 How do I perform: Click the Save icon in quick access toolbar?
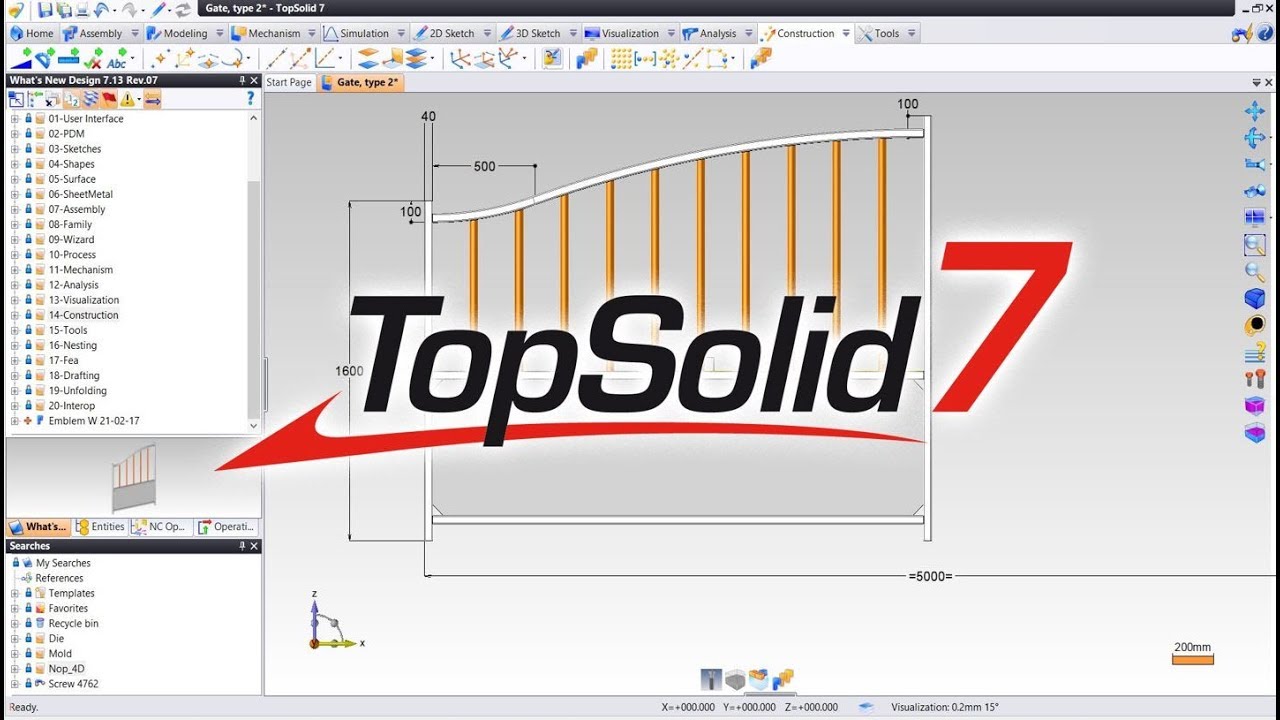45,10
